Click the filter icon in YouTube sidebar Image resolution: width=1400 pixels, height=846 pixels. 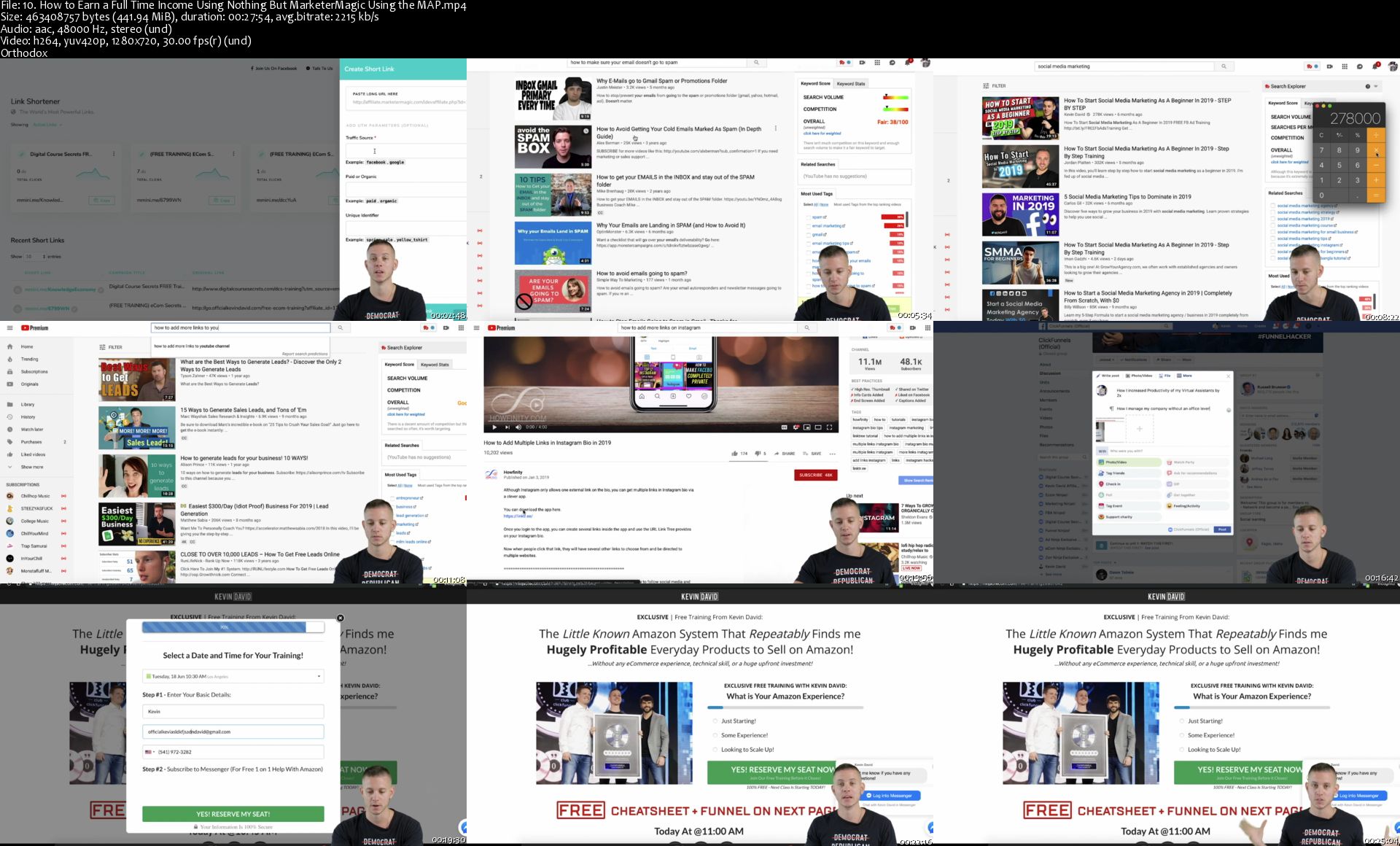click(x=103, y=346)
